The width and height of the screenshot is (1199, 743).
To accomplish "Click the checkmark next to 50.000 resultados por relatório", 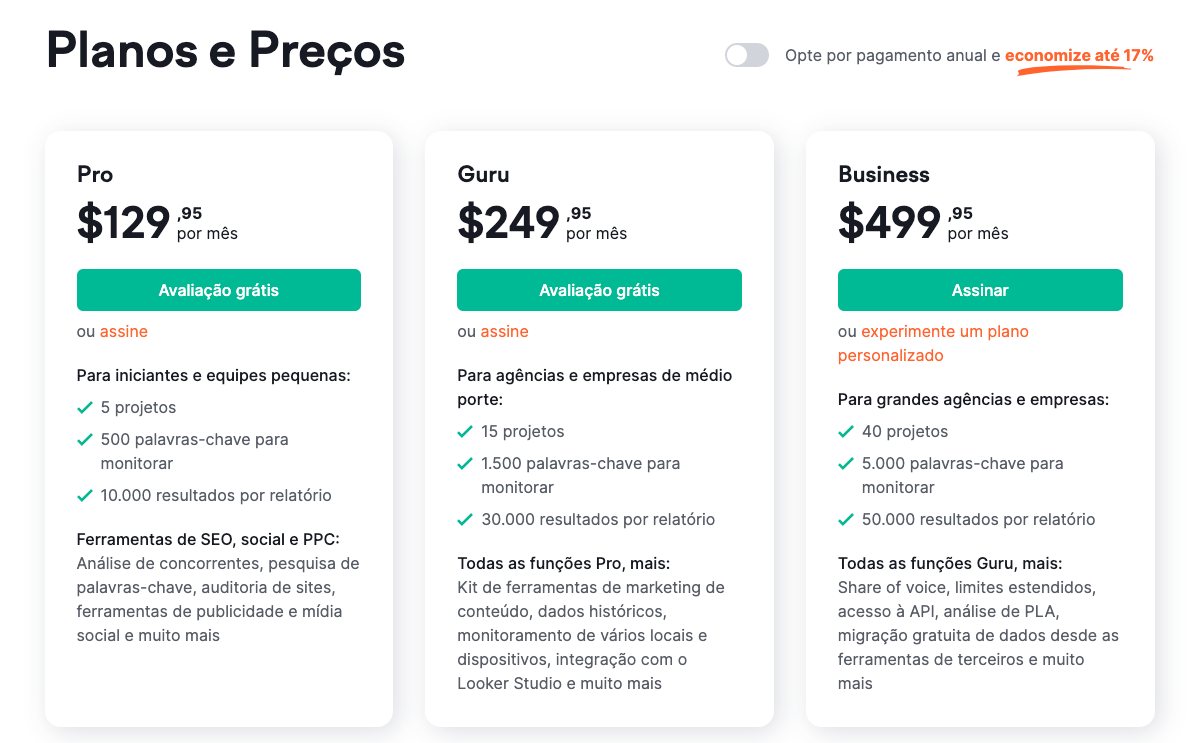I will coord(844,519).
